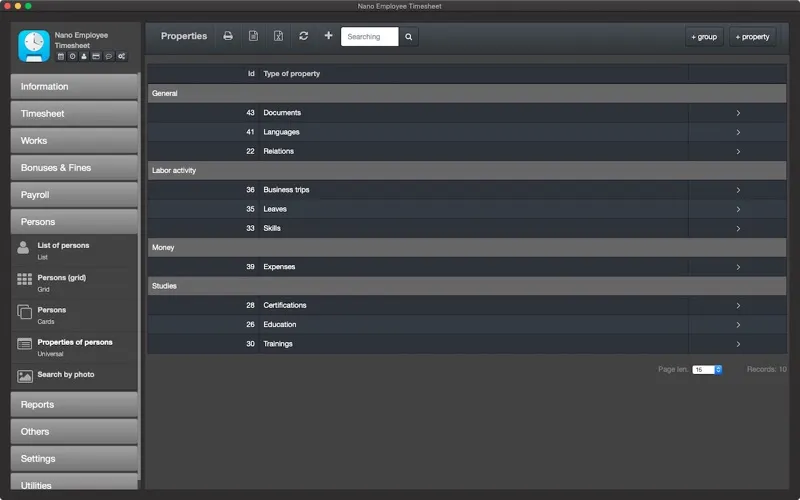Viewport: 800px width, 500px height.
Task: Expand the Education row chevron
Action: coord(738,324)
